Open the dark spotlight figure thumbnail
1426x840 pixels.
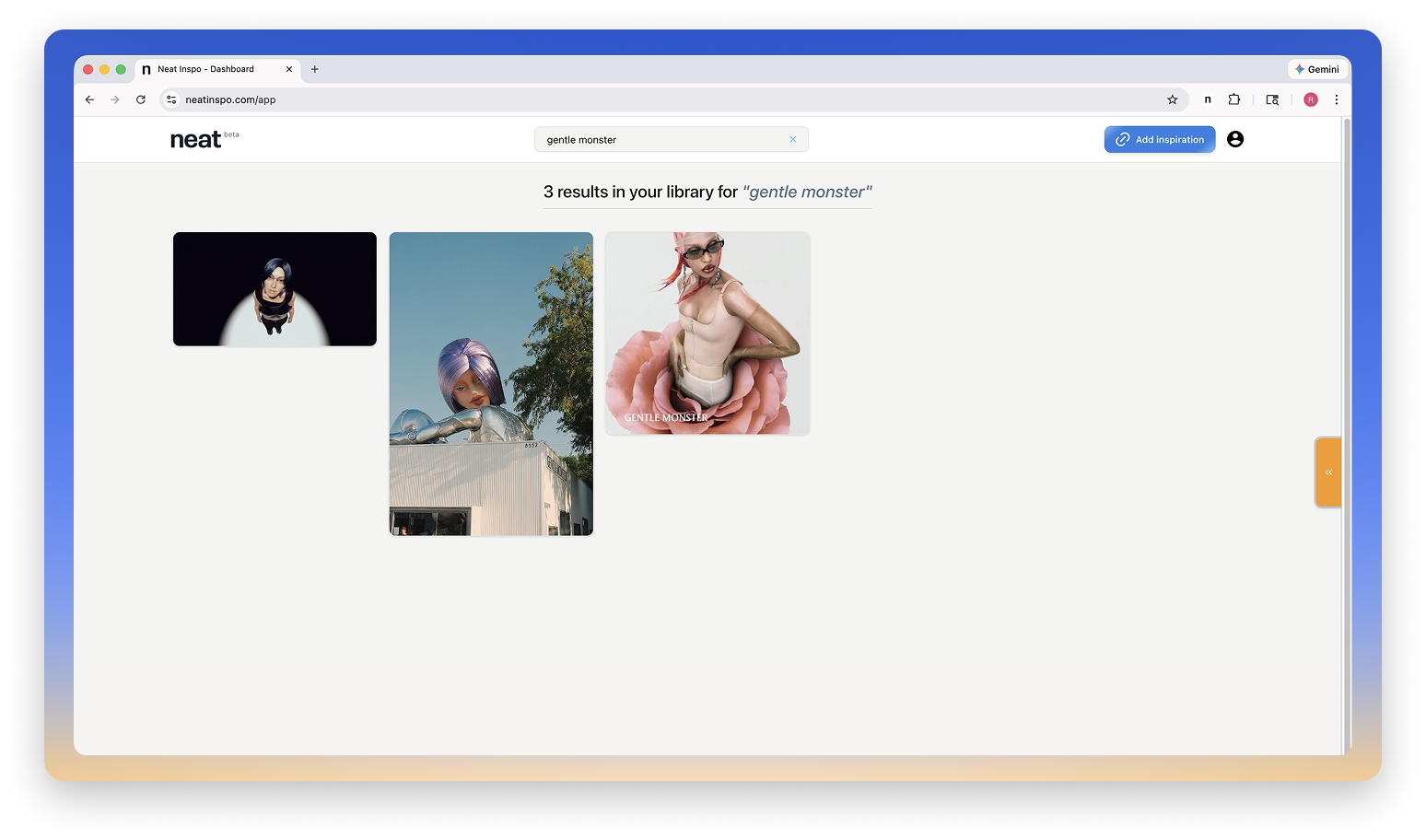click(x=275, y=289)
